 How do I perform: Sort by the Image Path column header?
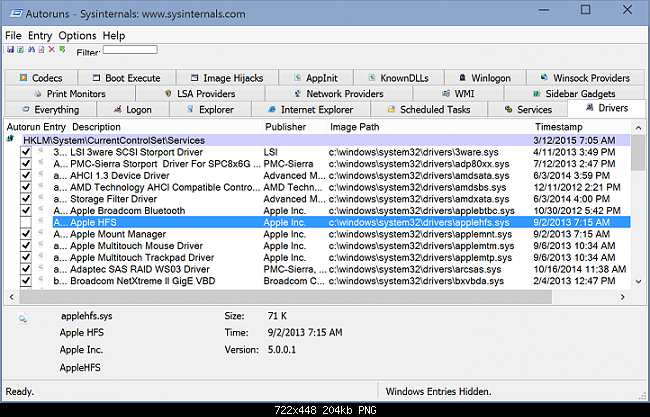click(x=430, y=127)
